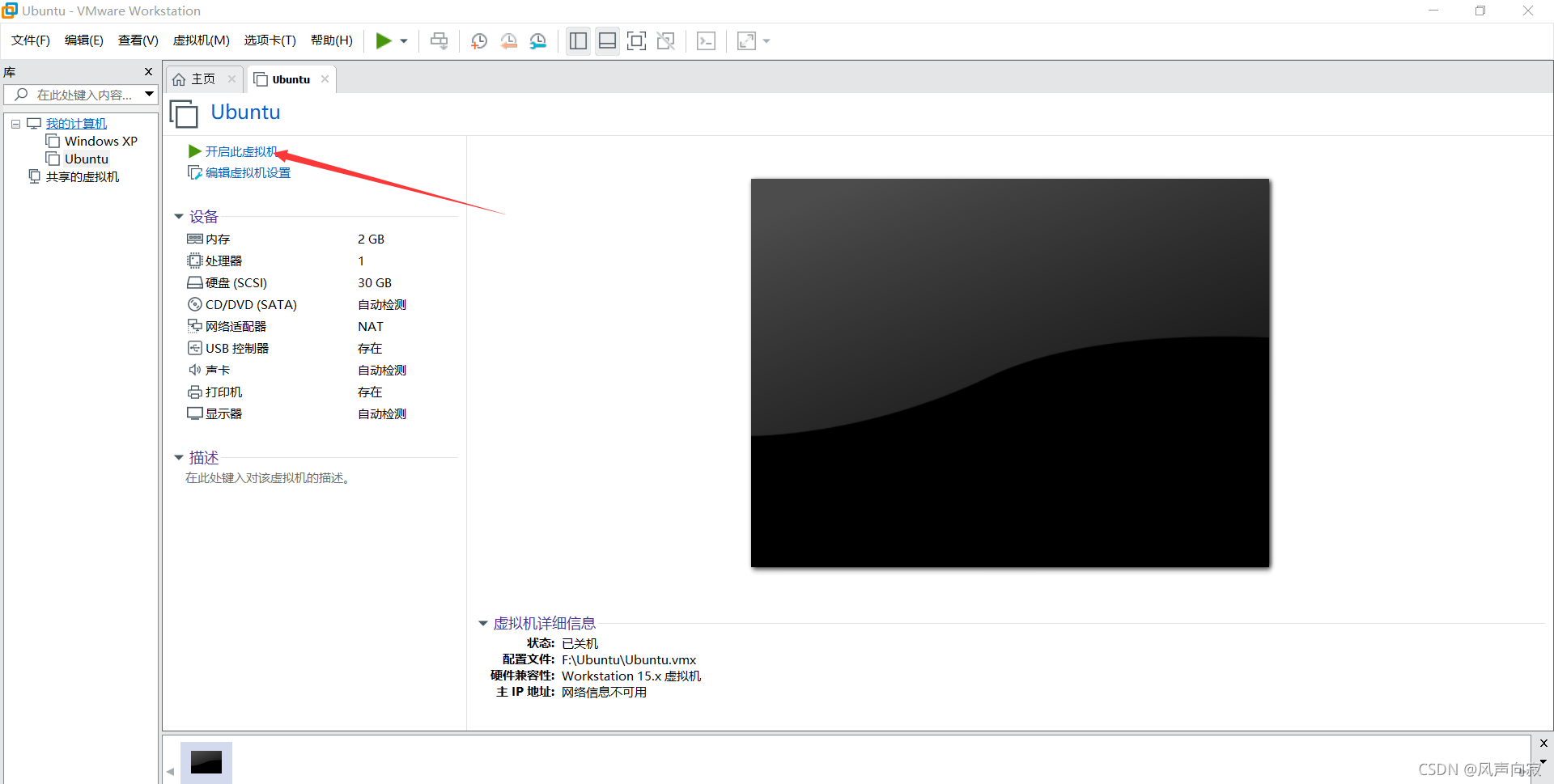Select Windows XP in the library

[101, 142]
